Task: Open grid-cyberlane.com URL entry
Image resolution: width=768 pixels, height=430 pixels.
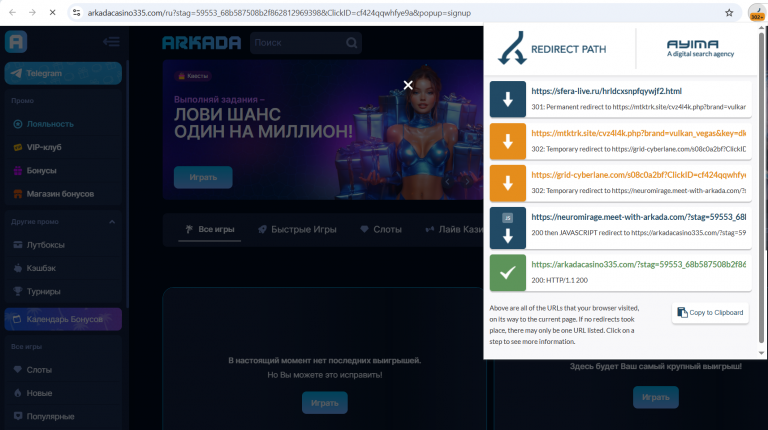Action: pyautogui.click(x=638, y=175)
